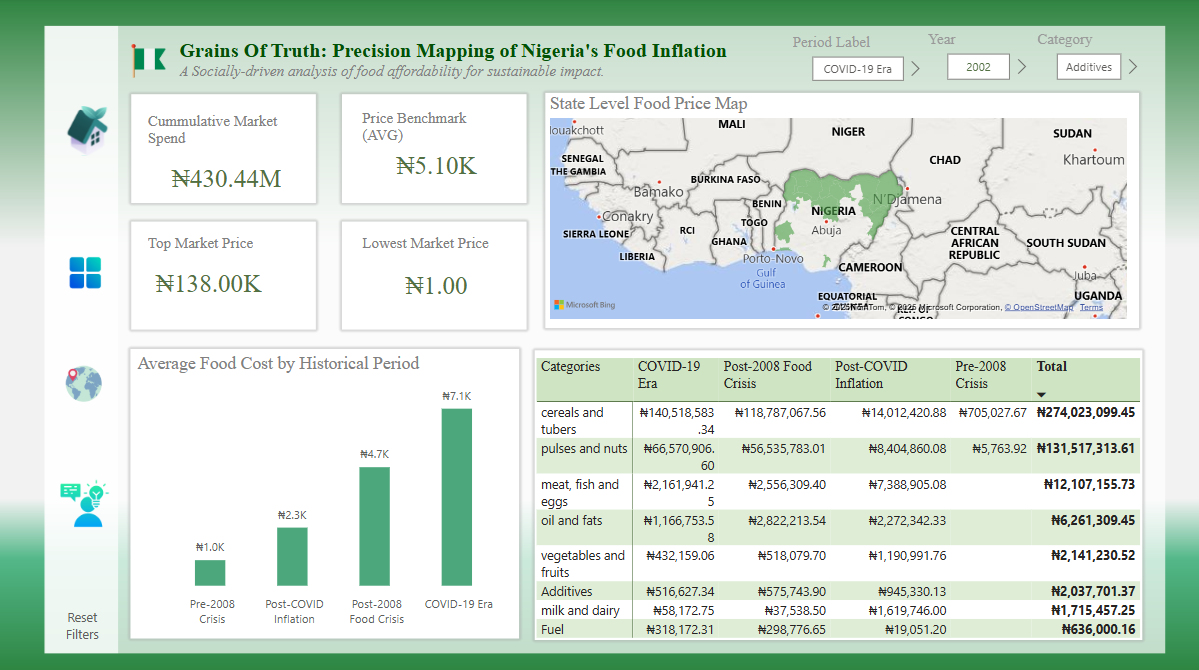Click Cummulative Market Spend ₦430.44M card
Screen dimensions: 1199x670
click(x=223, y=148)
